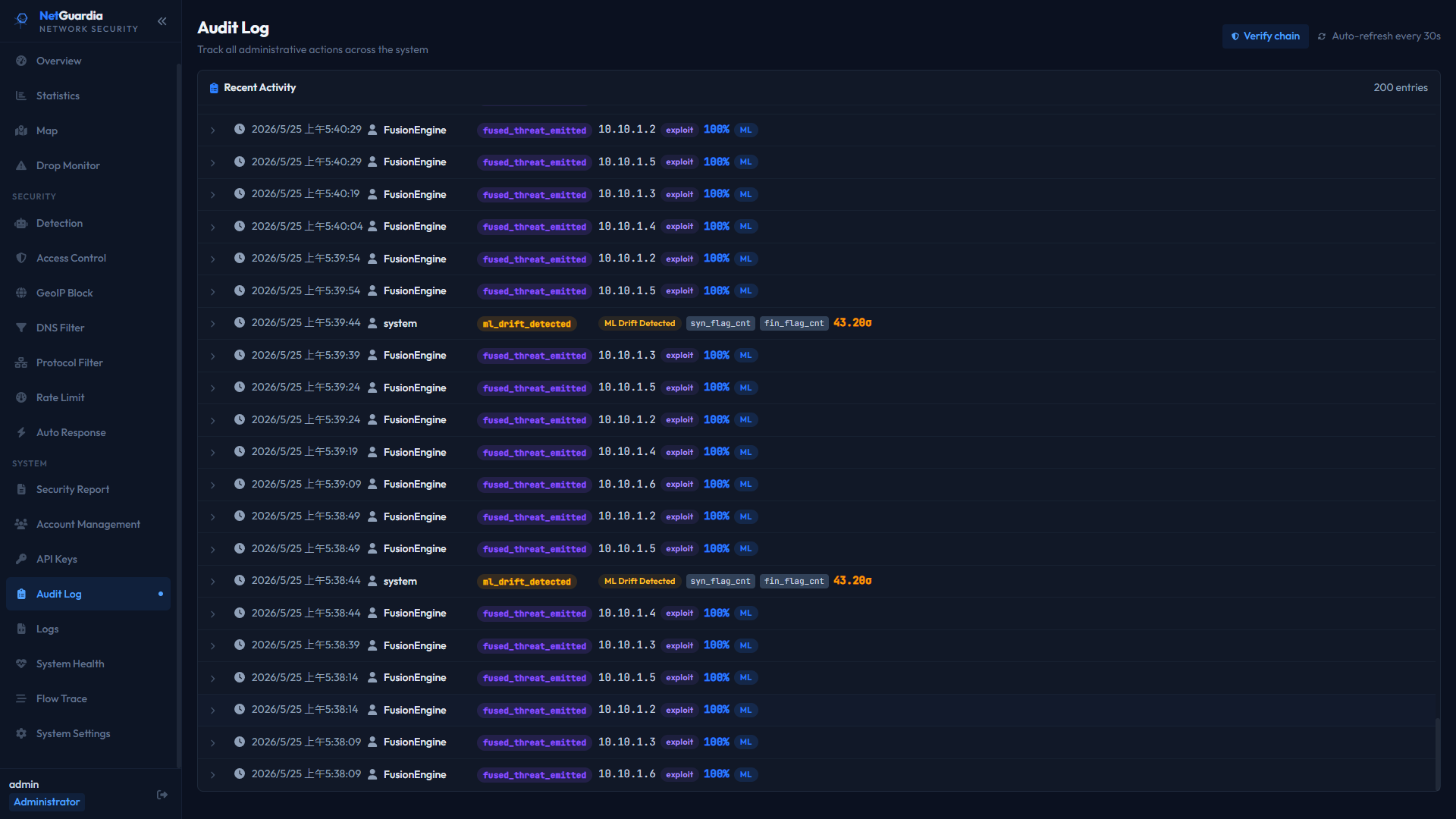Open Rate Limit gauge icon

21,397
